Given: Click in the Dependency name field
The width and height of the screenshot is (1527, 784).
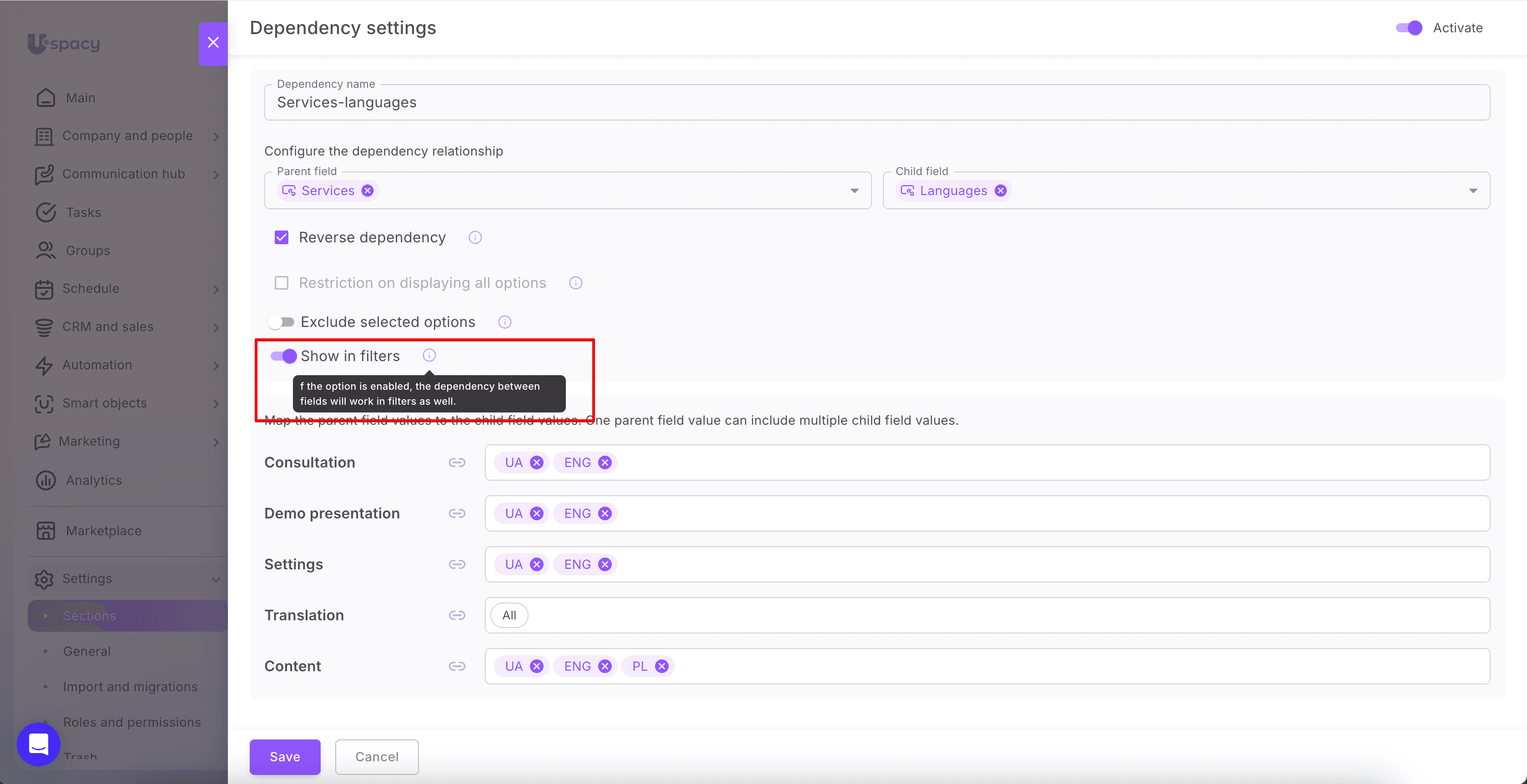Looking at the screenshot, I should [876, 102].
